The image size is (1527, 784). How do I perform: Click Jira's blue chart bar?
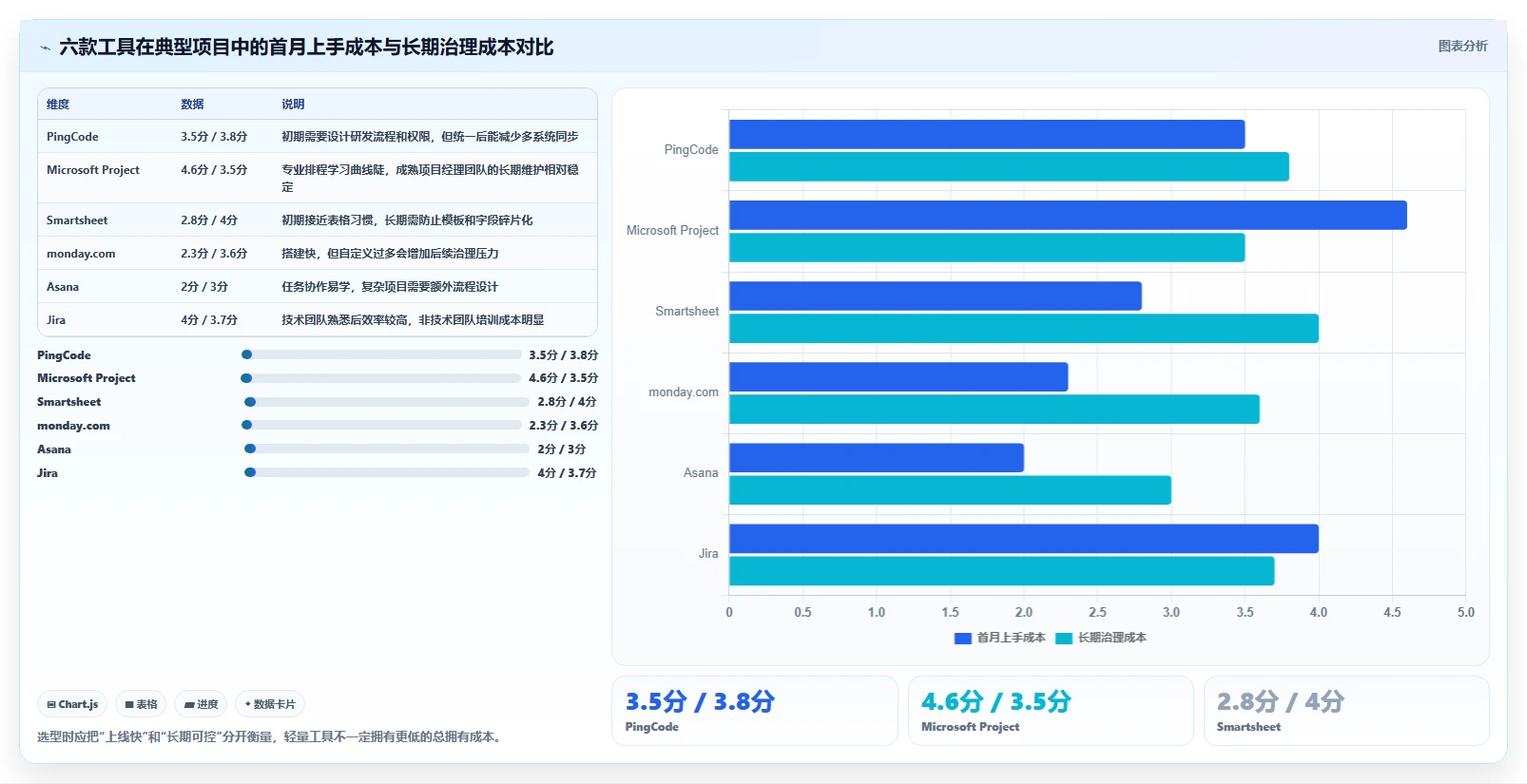coord(1024,538)
